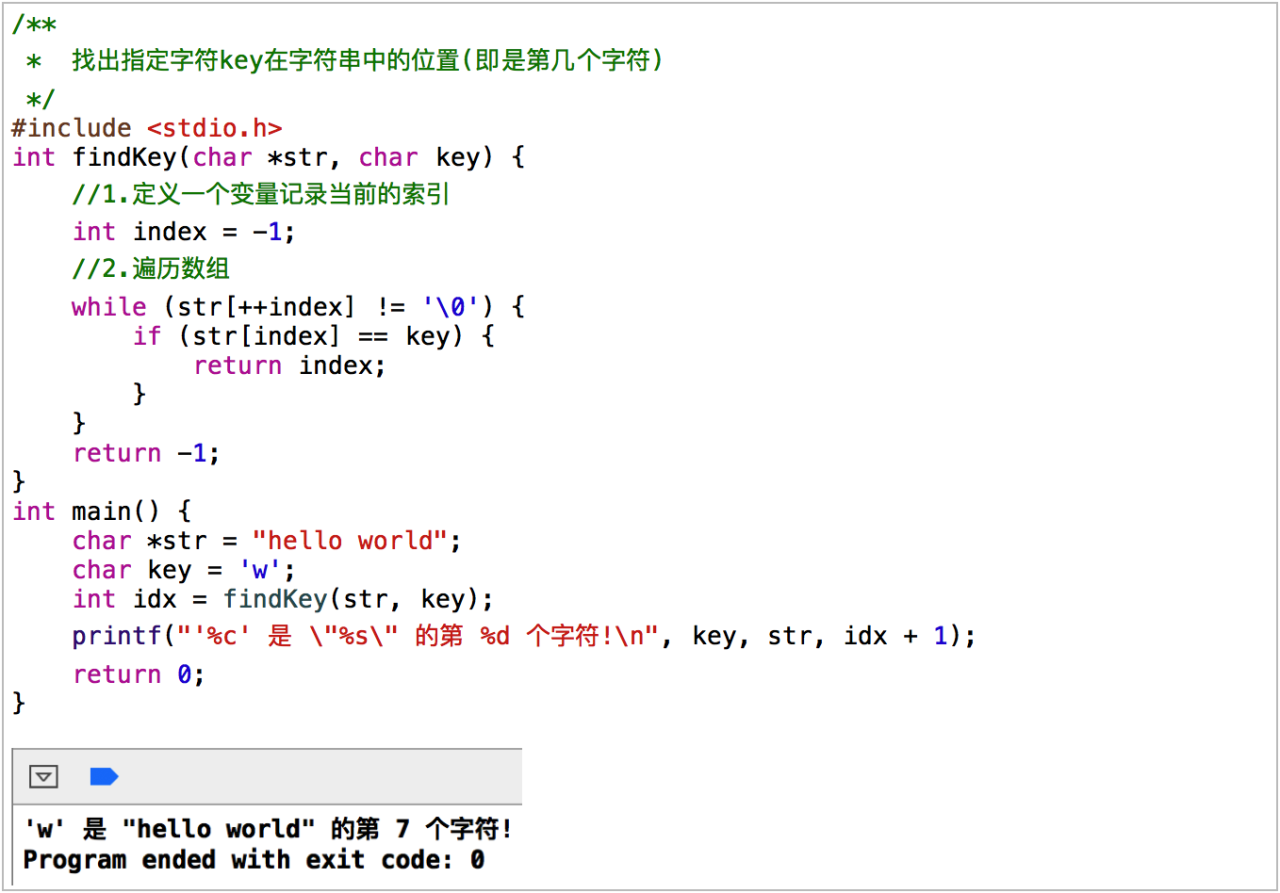Viewport: 1280px width, 893px height.
Task: Click the 'if (str[index] == key)' condition
Action: click(313, 336)
